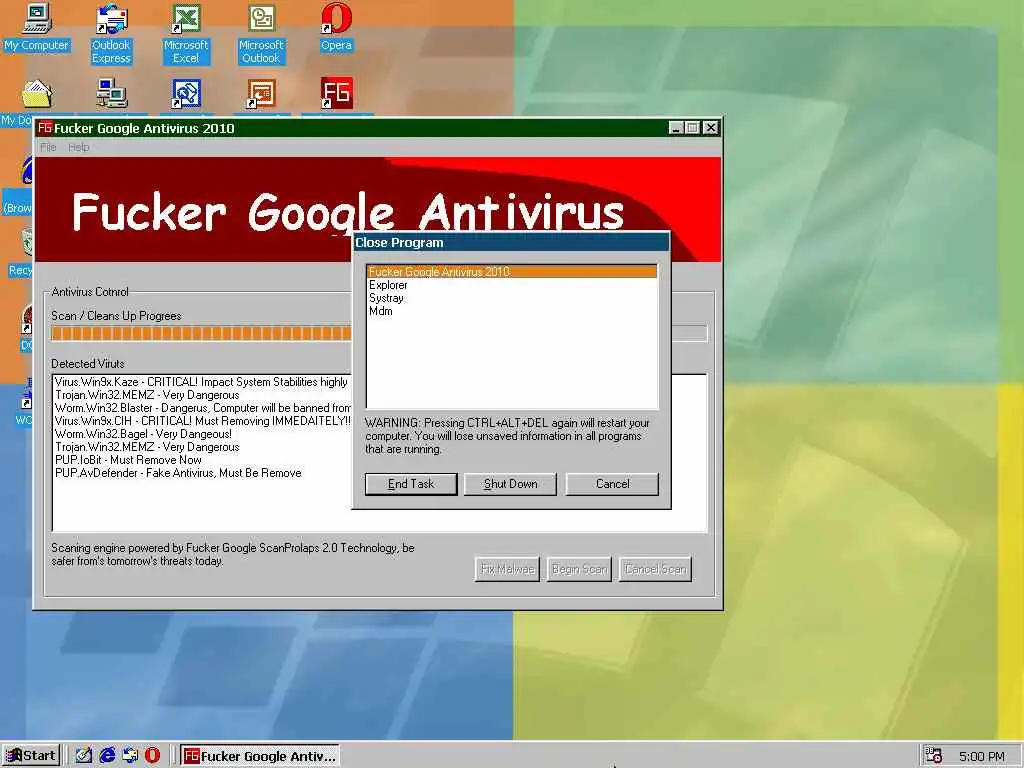This screenshot has height=768, width=1024.
Task: Open the File menu of the antivirus window
Action: (48, 147)
